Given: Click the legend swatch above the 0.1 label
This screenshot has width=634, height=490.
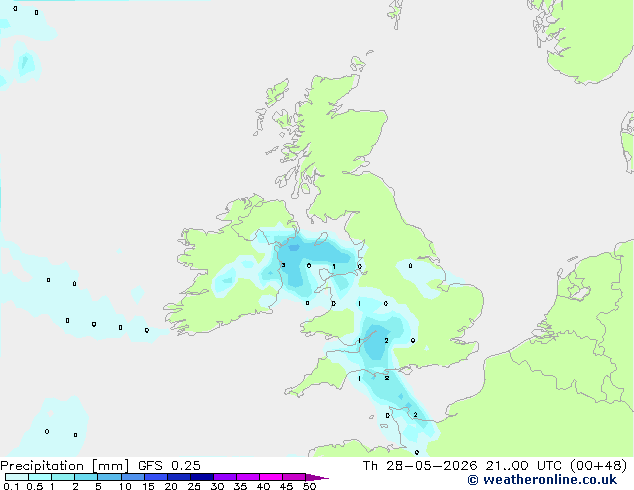Looking at the screenshot, I should point(17,477).
